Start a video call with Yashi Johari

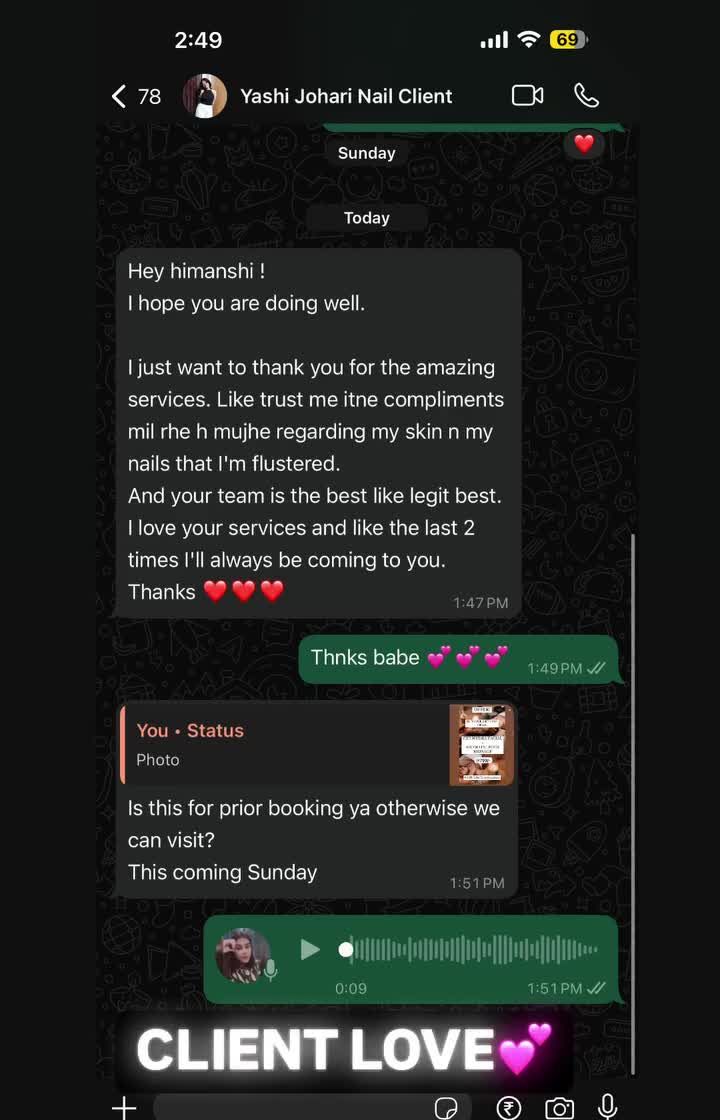click(x=527, y=96)
